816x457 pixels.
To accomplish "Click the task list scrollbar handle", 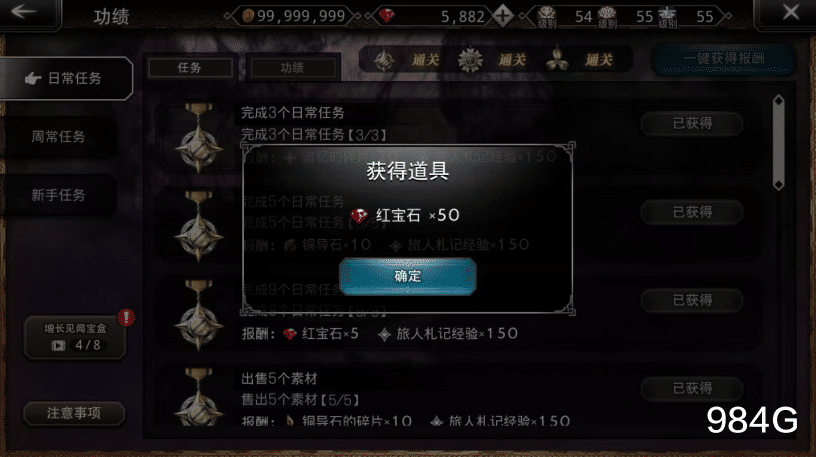I will [x=779, y=143].
